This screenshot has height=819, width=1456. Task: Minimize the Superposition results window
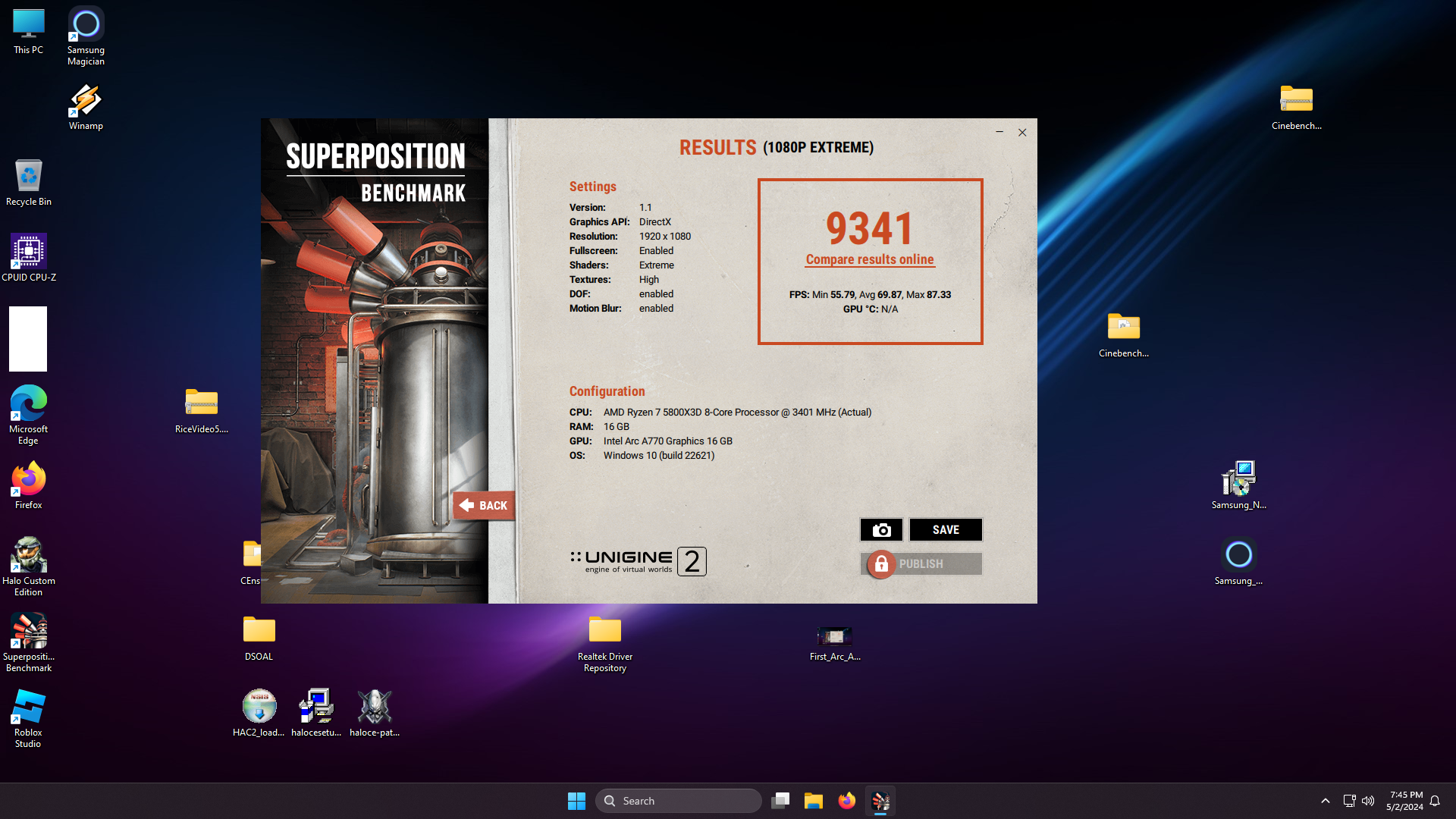999,132
